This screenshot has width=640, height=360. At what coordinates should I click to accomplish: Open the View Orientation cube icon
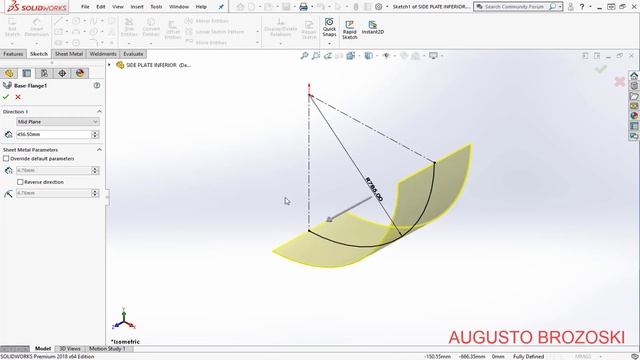click(351, 56)
